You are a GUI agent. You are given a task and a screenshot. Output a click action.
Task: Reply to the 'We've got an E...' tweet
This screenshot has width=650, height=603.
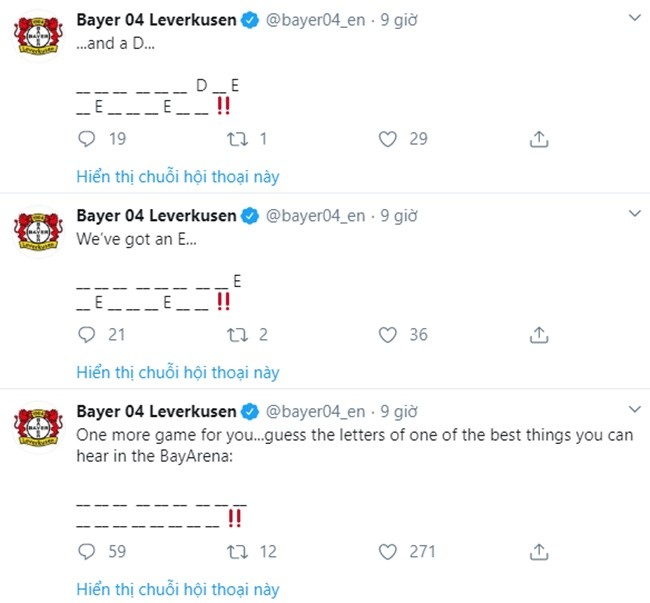coord(87,335)
